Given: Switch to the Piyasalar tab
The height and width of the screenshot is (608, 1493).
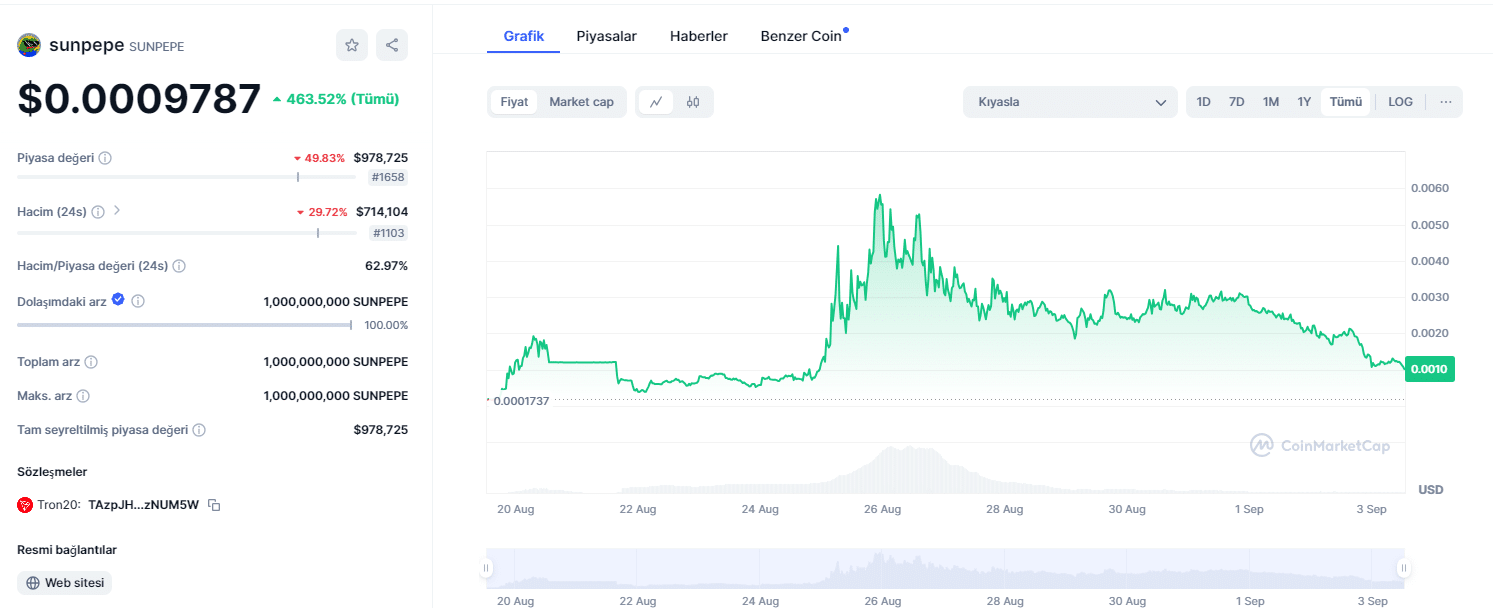Looking at the screenshot, I should coord(606,36).
